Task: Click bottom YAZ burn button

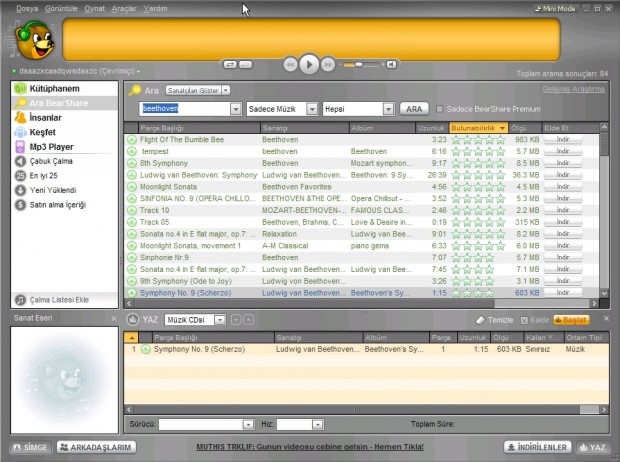Action: (593, 447)
